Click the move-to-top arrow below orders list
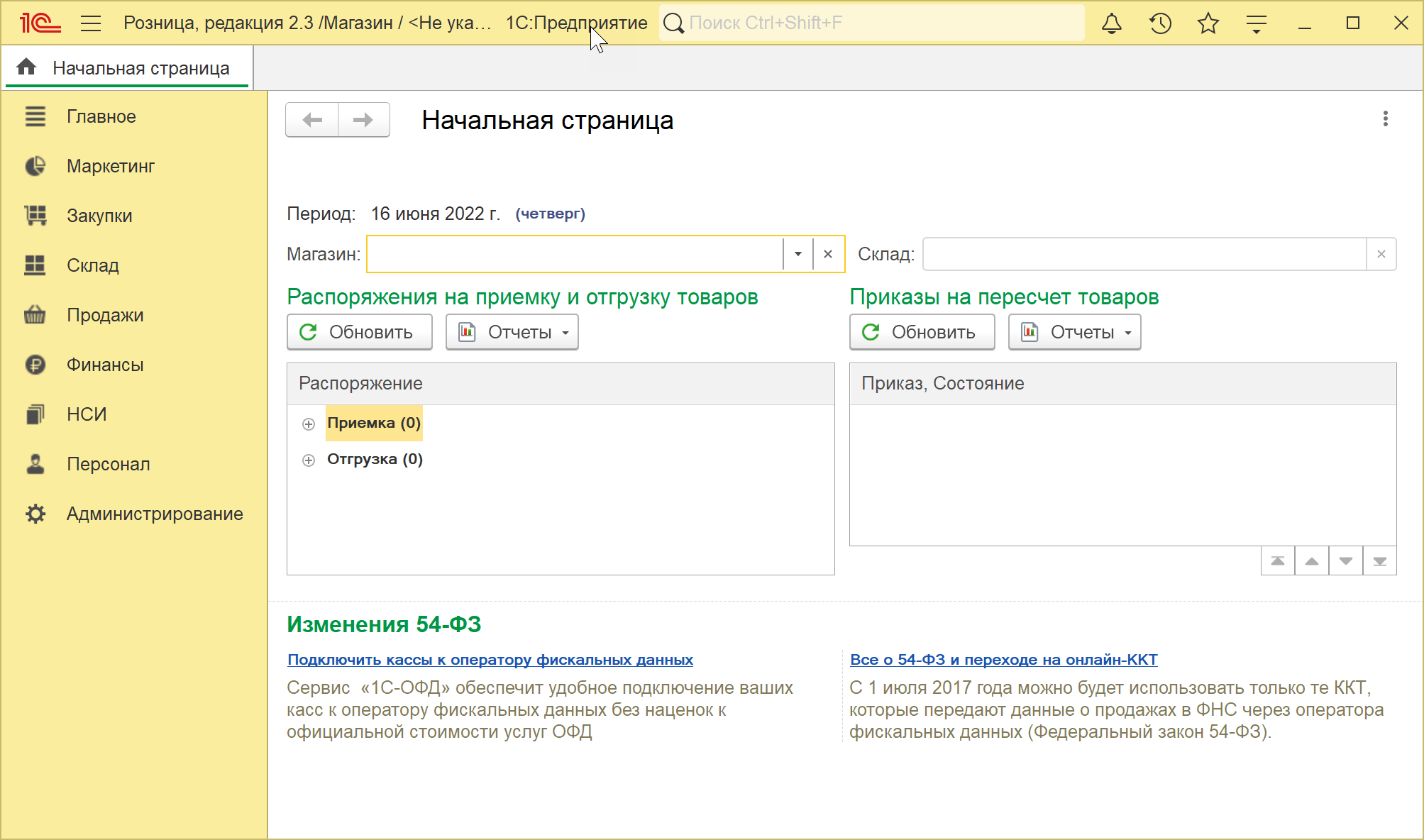The height and width of the screenshot is (840, 1424). pos(1277,561)
